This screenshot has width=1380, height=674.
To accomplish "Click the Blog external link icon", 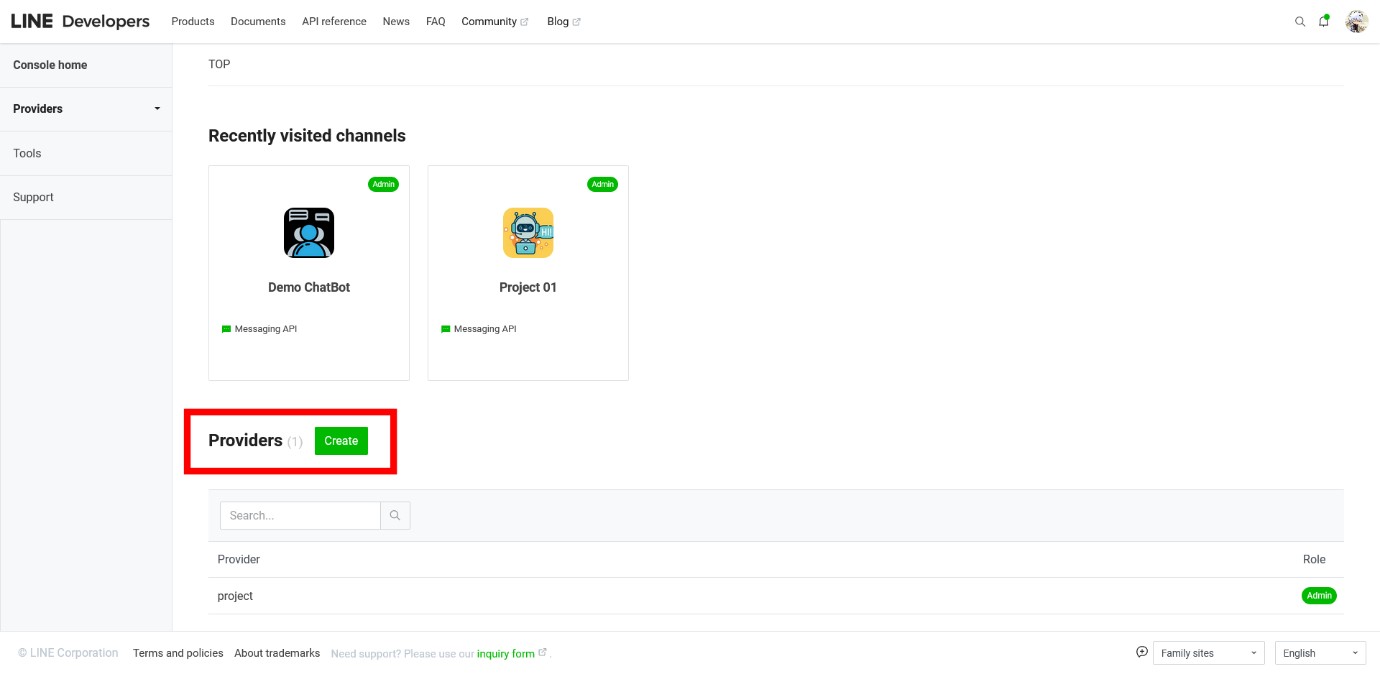I will point(576,22).
